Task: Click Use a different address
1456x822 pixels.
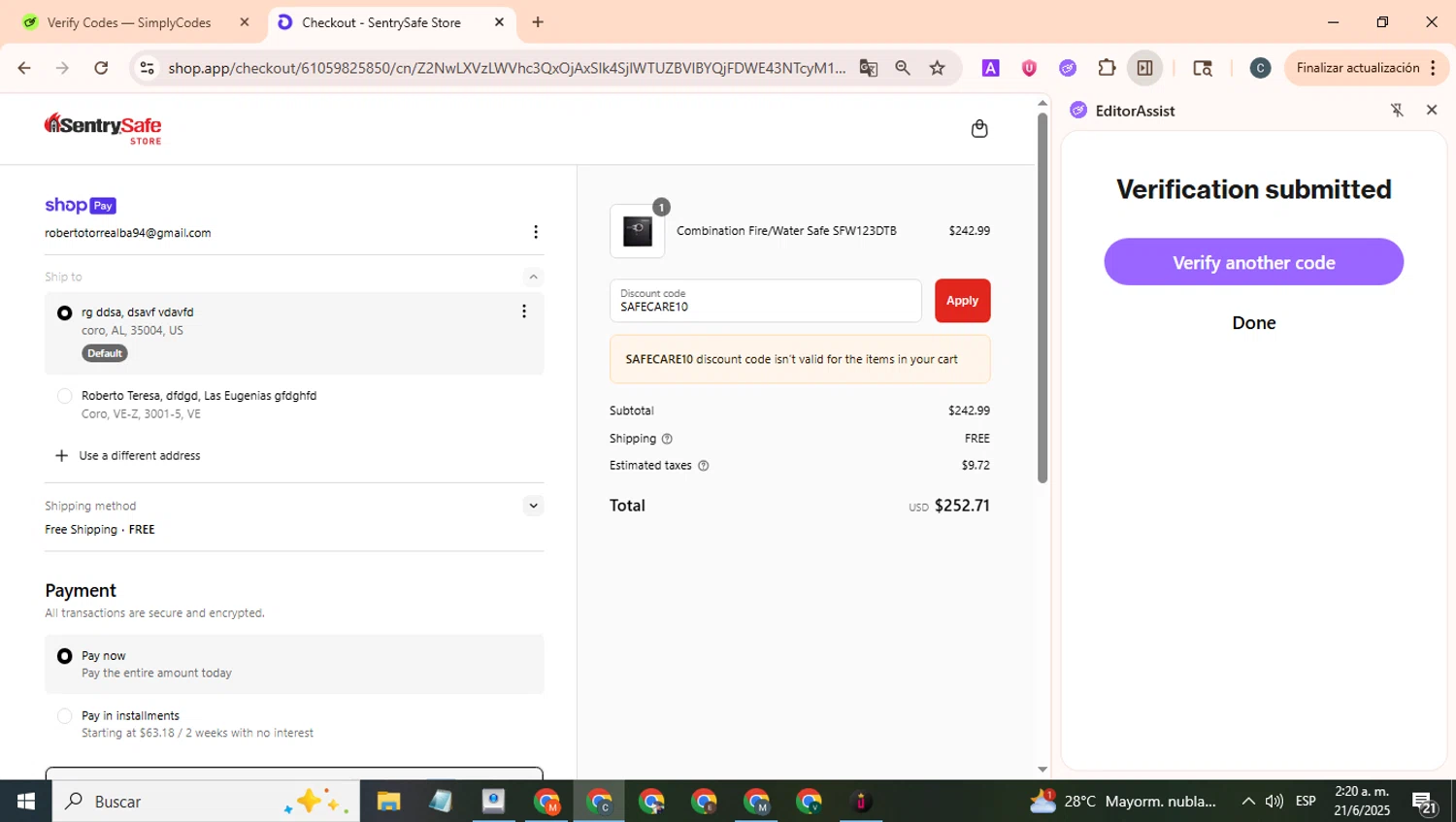Action: [140, 455]
